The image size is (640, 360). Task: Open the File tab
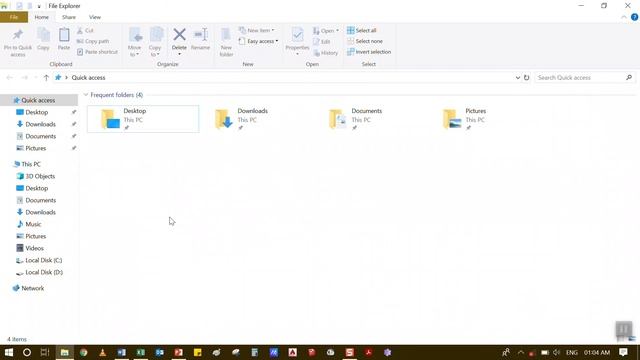(14, 17)
